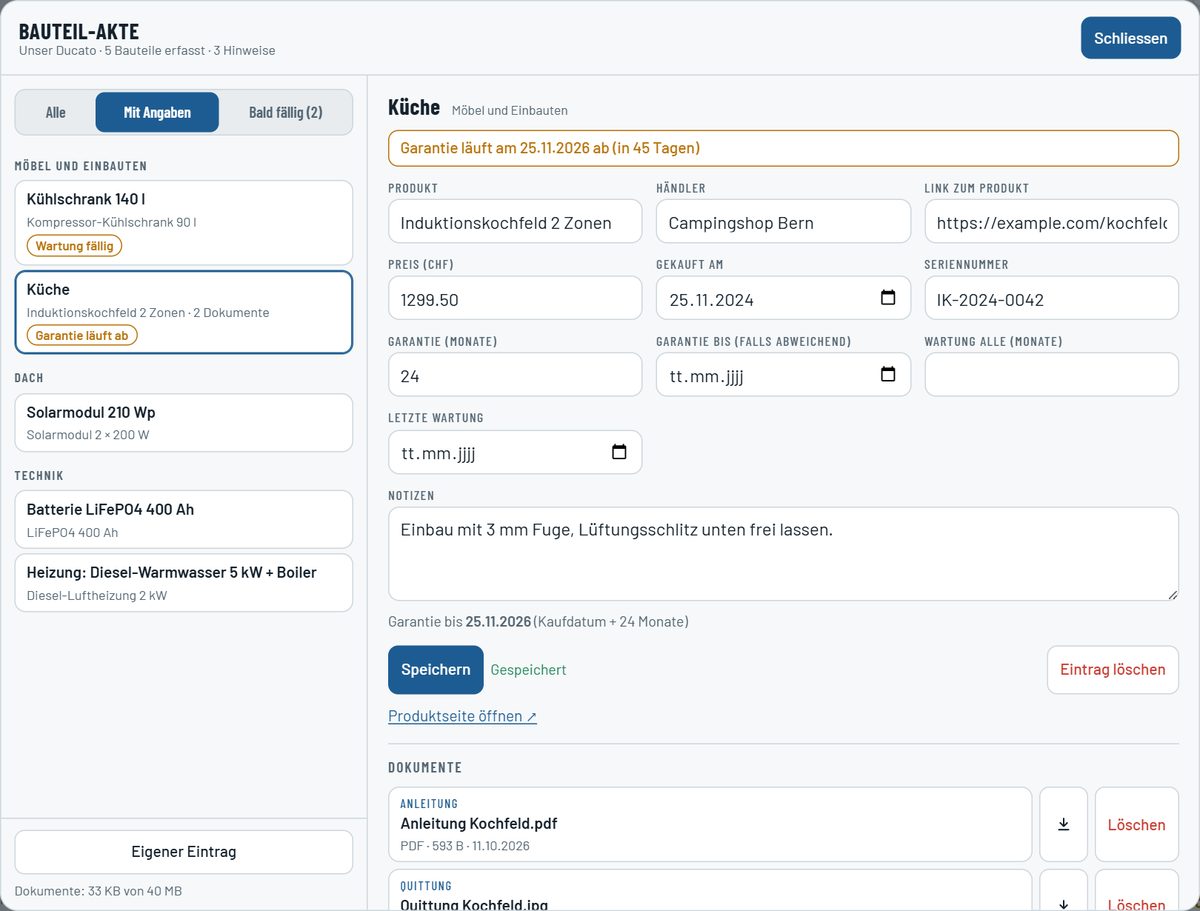Click the Gespeichert status text
This screenshot has height=911, width=1200.
point(528,670)
